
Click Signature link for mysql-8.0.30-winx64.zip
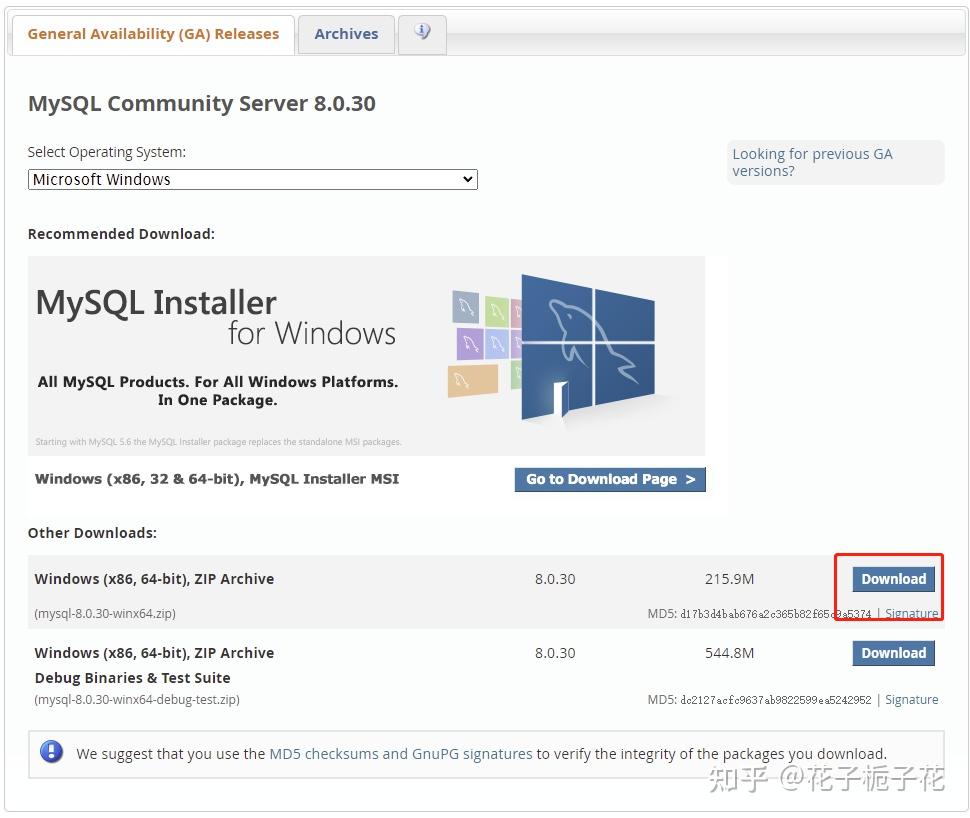pos(911,613)
